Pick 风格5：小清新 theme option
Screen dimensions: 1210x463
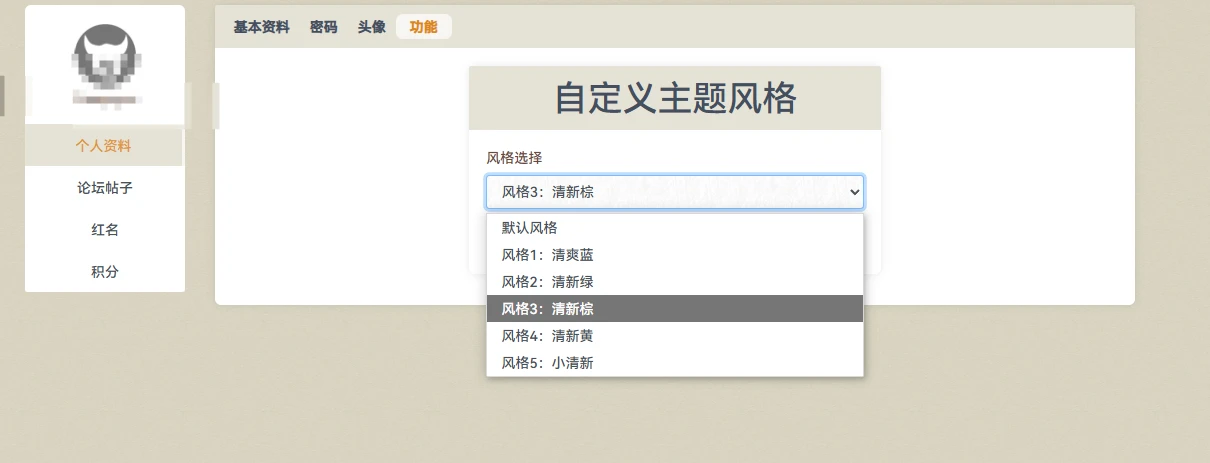tap(547, 363)
